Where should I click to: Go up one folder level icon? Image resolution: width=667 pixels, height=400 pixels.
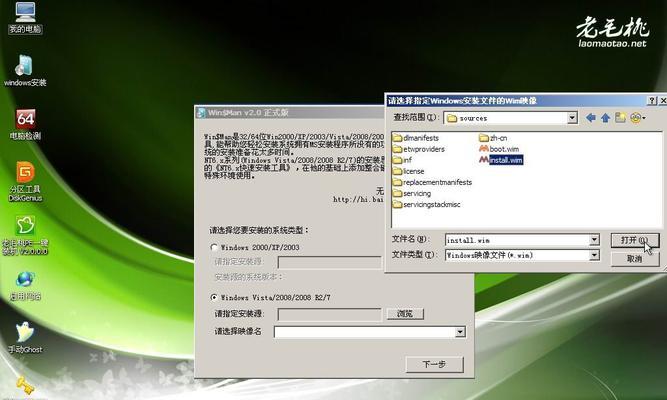(x=606, y=118)
